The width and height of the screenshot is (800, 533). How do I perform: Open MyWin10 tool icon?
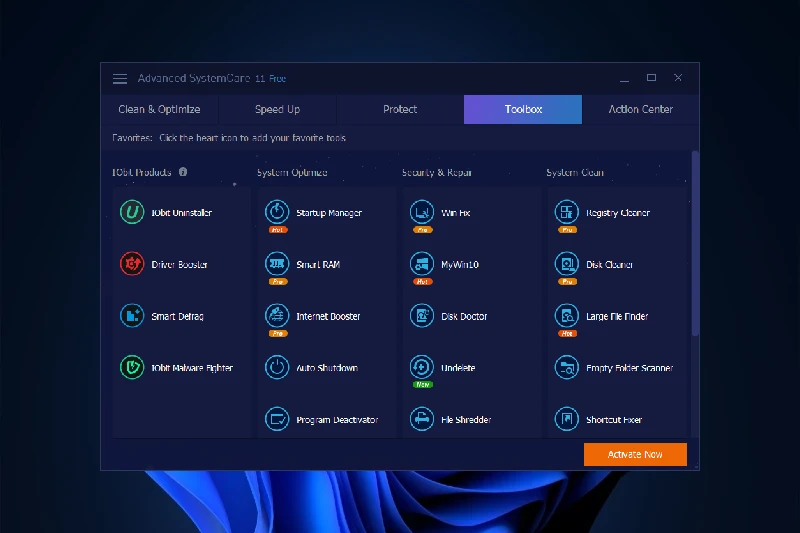[x=422, y=264]
